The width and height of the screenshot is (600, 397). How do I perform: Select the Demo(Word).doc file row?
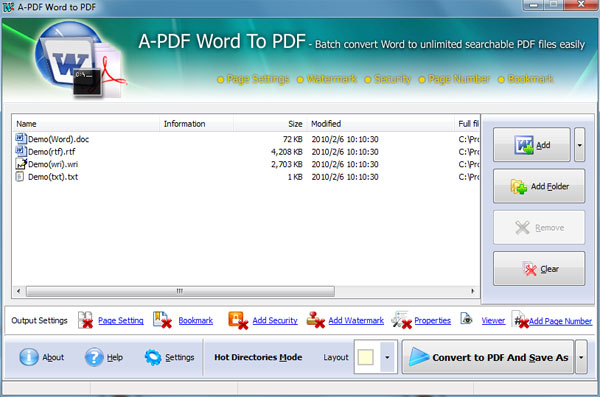(x=246, y=139)
